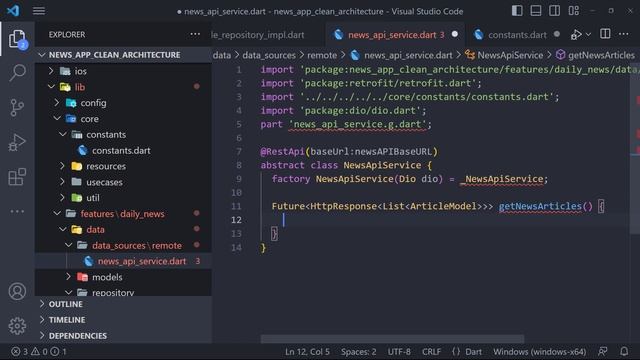The image size is (640, 360).
Task: Click the horizontal editor scrollbar
Action: [392, 338]
